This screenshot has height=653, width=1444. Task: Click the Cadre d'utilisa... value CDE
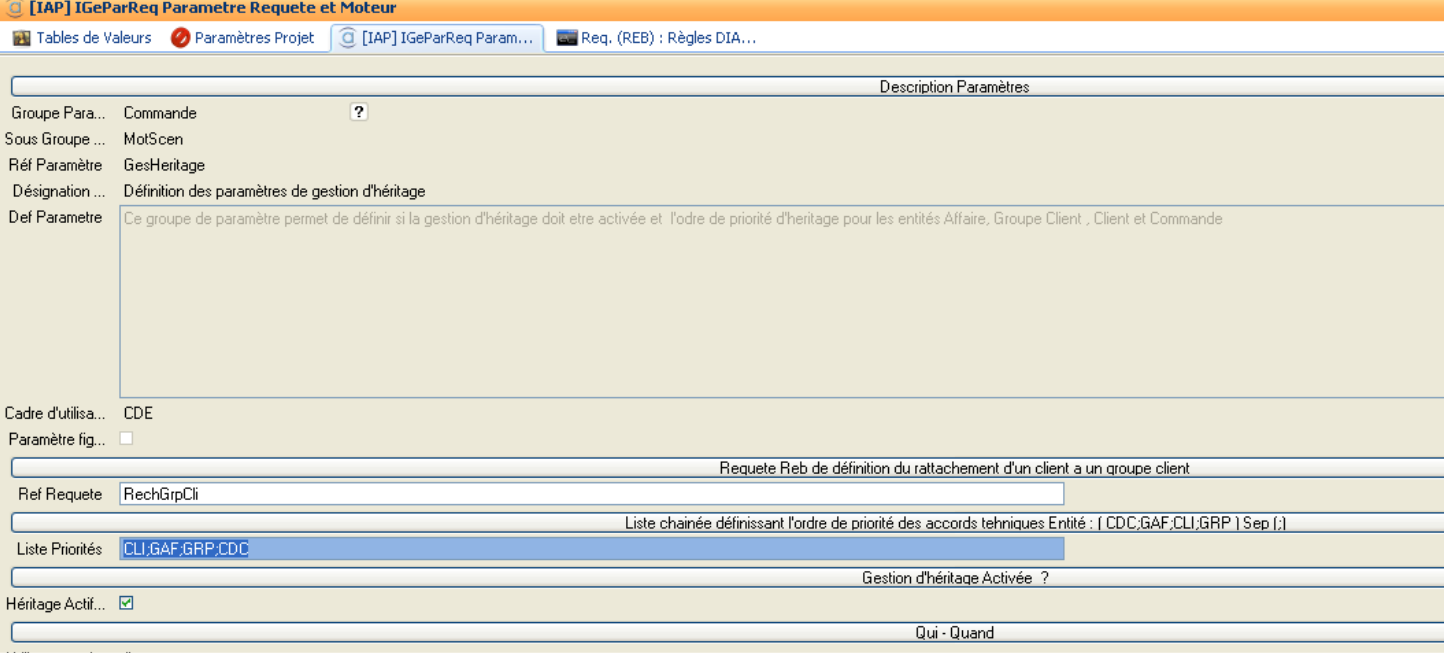(138, 413)
